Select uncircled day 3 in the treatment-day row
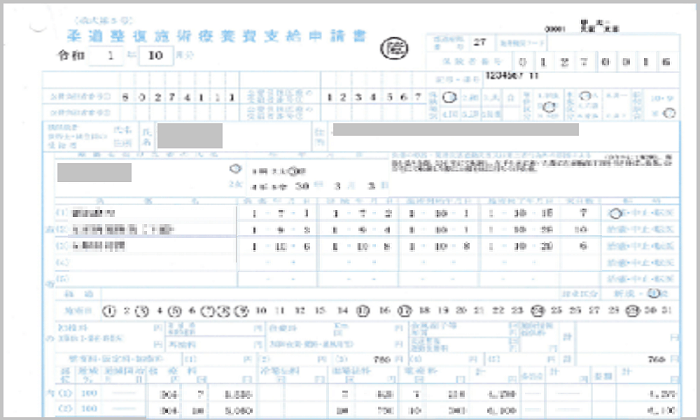This screenshot has height=420, width=700. coord(144,311)
